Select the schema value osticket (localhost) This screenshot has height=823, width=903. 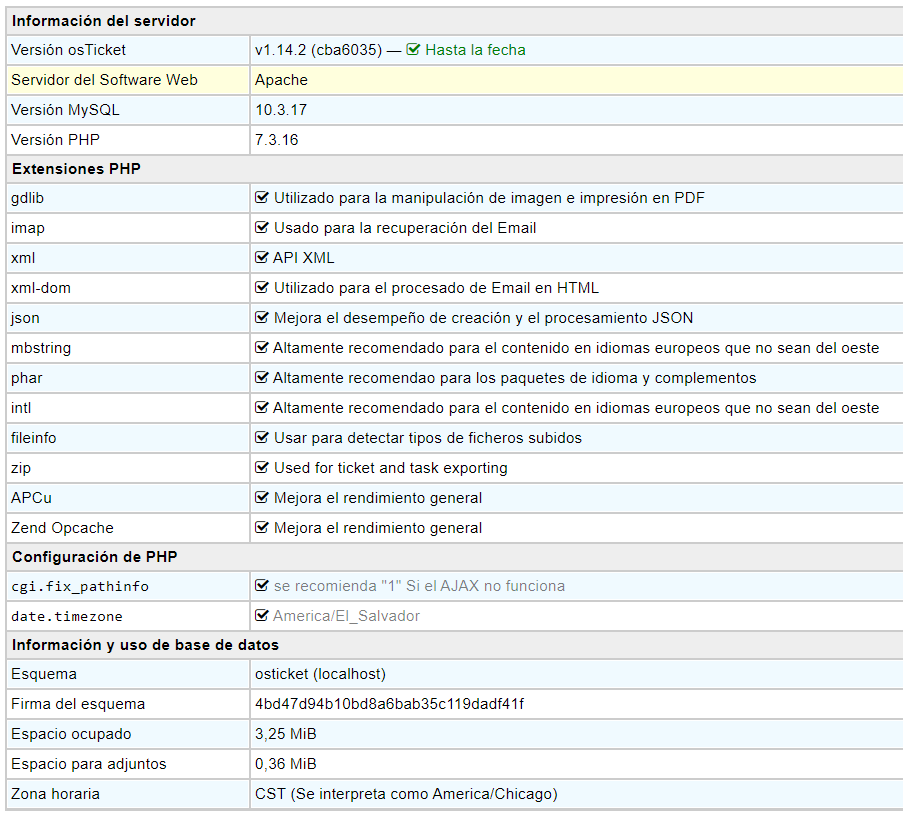coord(320,674)
